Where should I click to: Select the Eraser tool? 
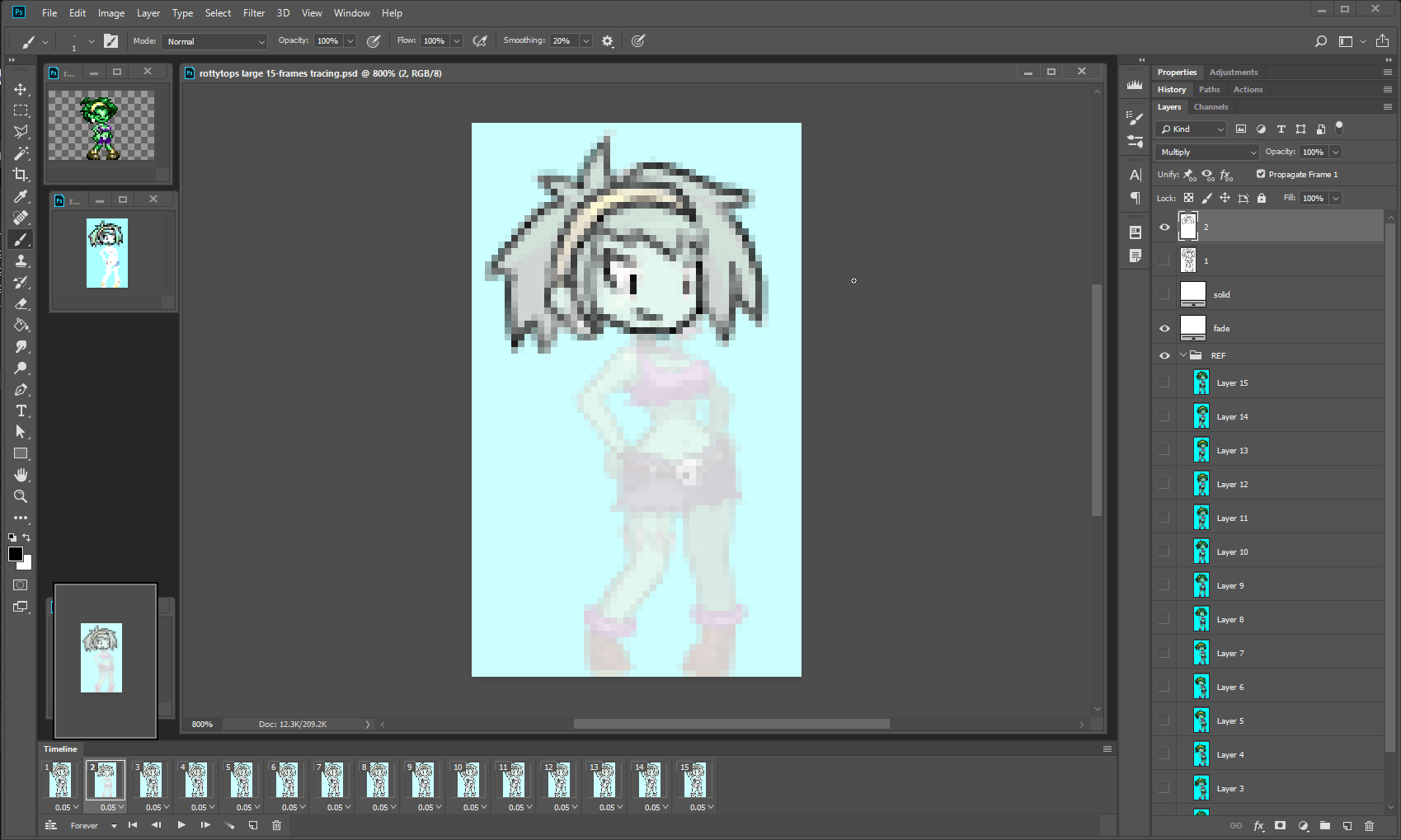coord(21,303)
